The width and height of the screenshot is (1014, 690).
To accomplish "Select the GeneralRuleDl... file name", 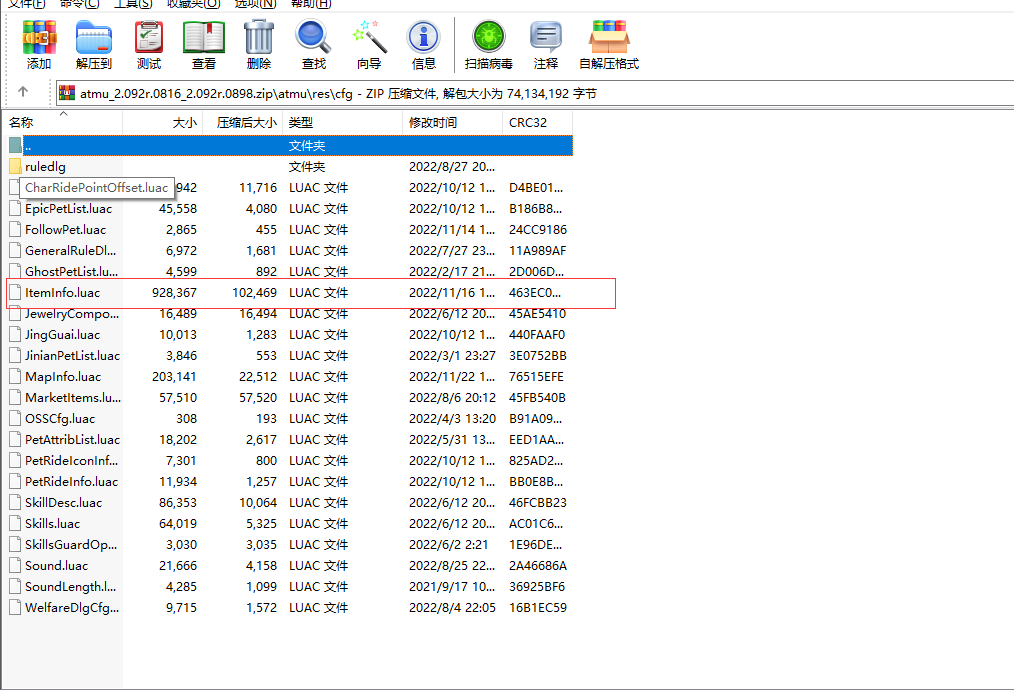I will pyautogui.click(x=70, y=250).
